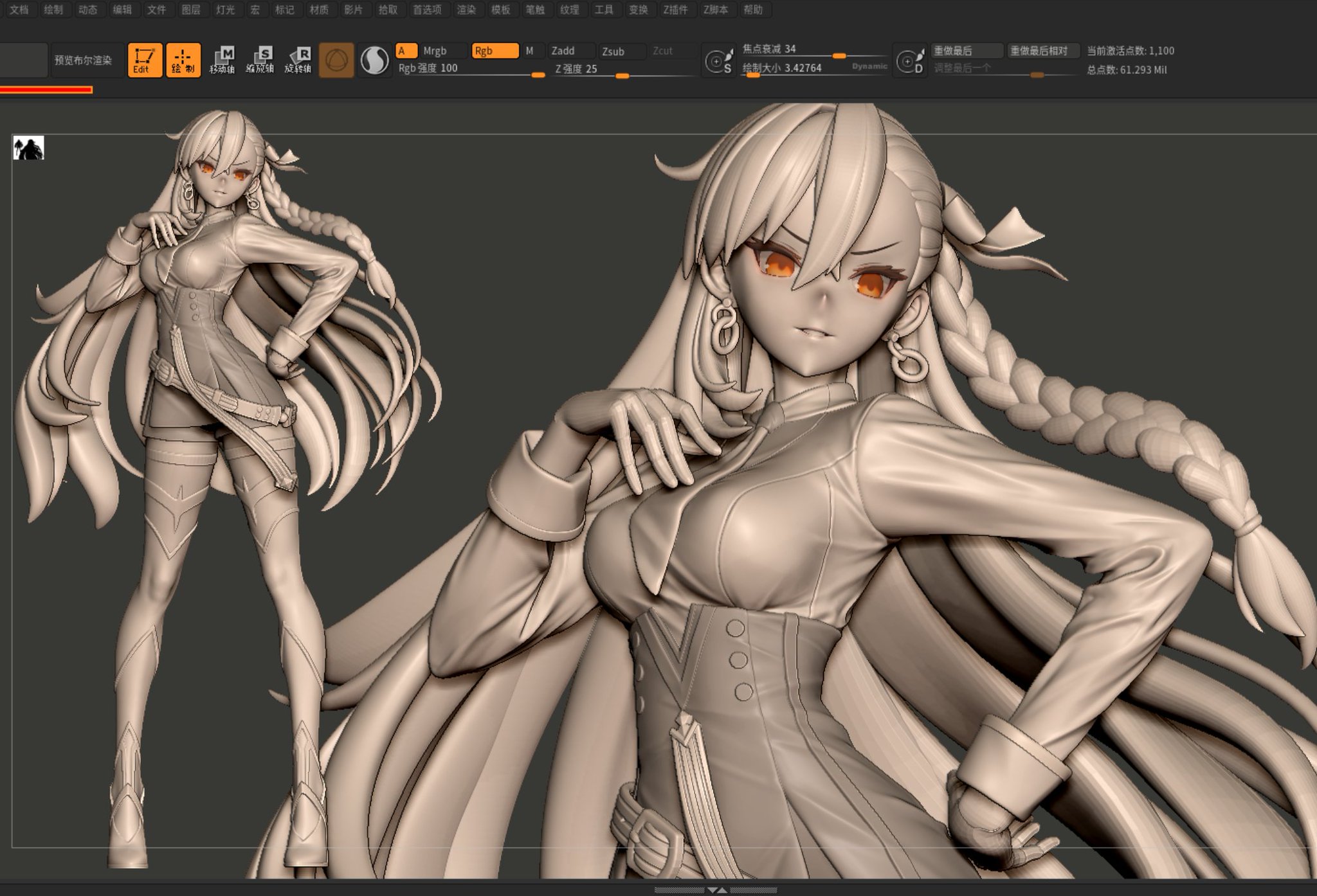This screenshot has width=1317, height=896.
Task: Toggle the Gizmo 3D round icon
Action: click(x=336, y=60)
